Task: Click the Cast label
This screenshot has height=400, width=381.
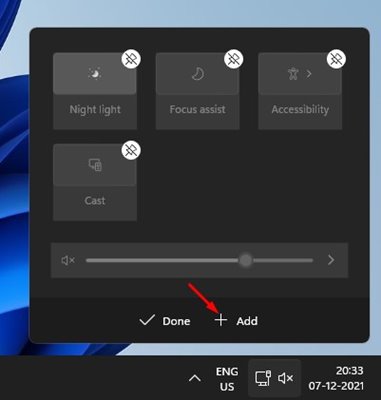Action: (95, 201)
